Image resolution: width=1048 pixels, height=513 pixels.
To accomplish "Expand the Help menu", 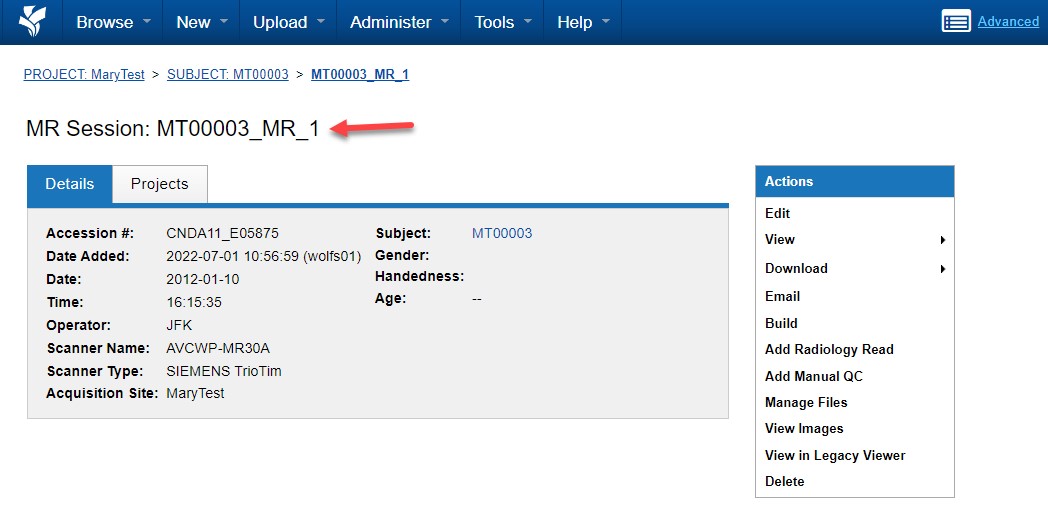I will click(583, 22).
